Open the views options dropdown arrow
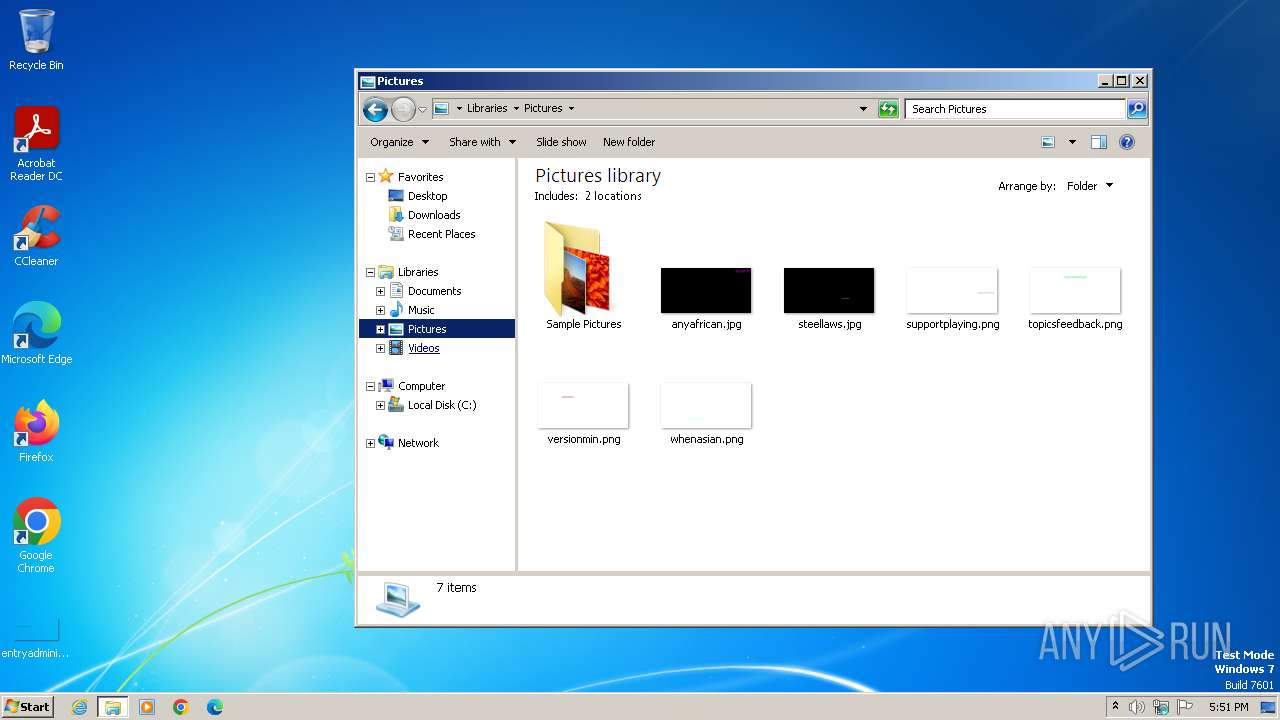The width and height of the screenshot is (1280, 720). 1072,142
